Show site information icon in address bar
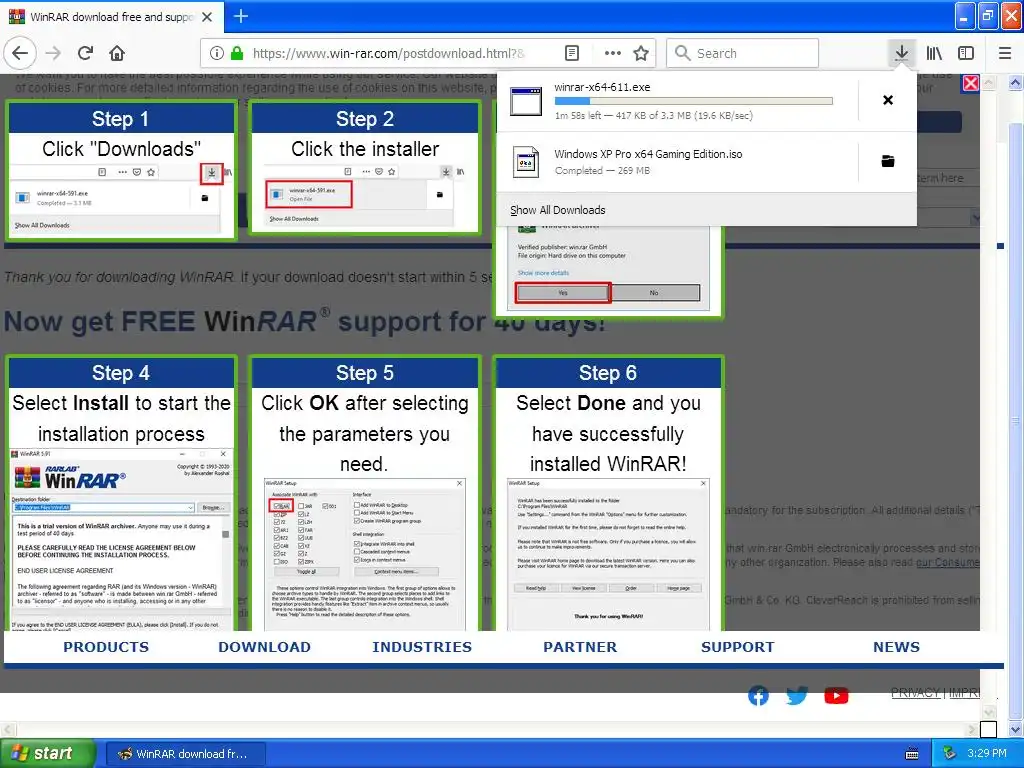Viewport: 1024px width, 768px height. [x=217, y=53]
